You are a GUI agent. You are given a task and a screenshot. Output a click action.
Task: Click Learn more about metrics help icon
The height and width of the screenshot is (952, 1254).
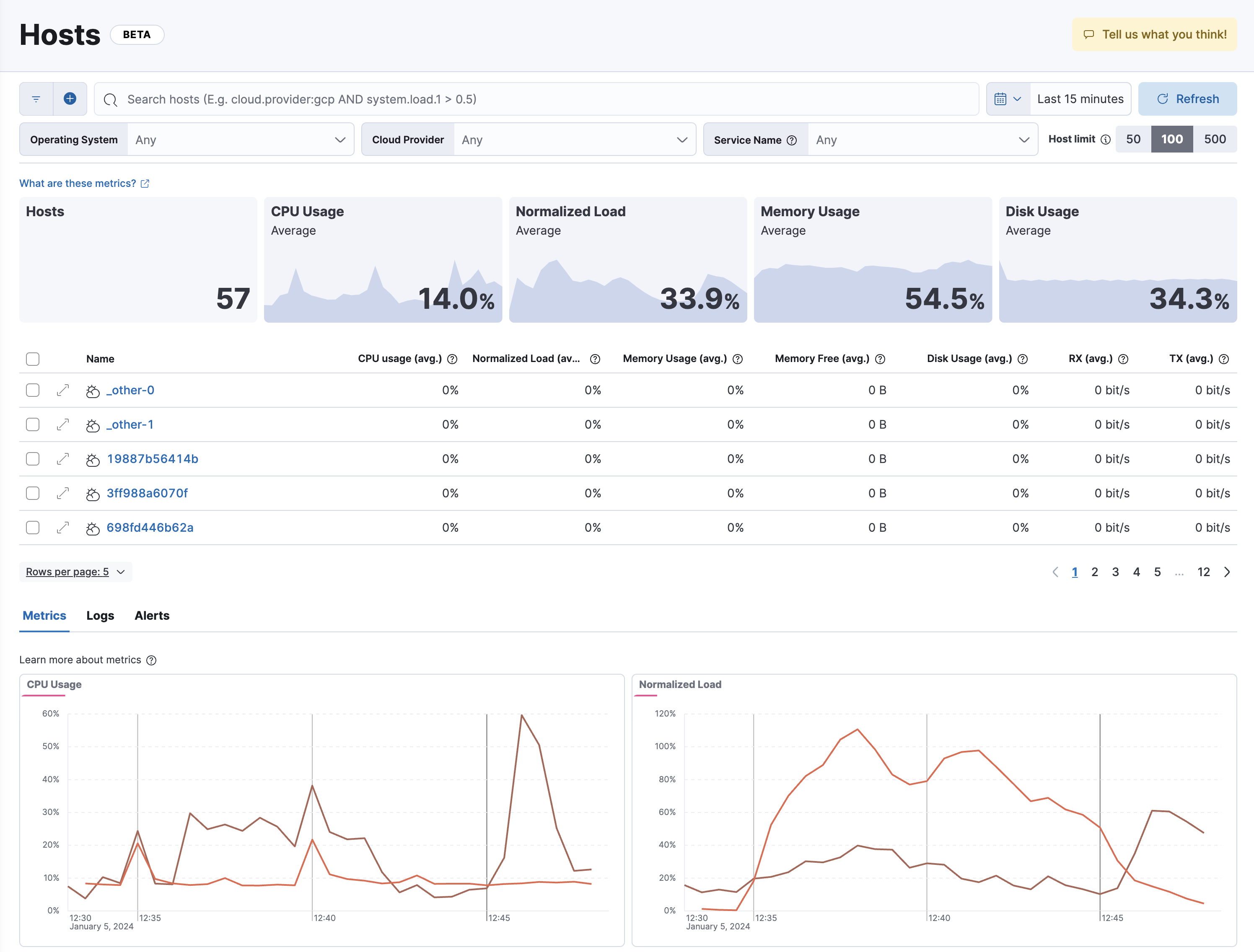pyautogui.click(x=151, y=660)
